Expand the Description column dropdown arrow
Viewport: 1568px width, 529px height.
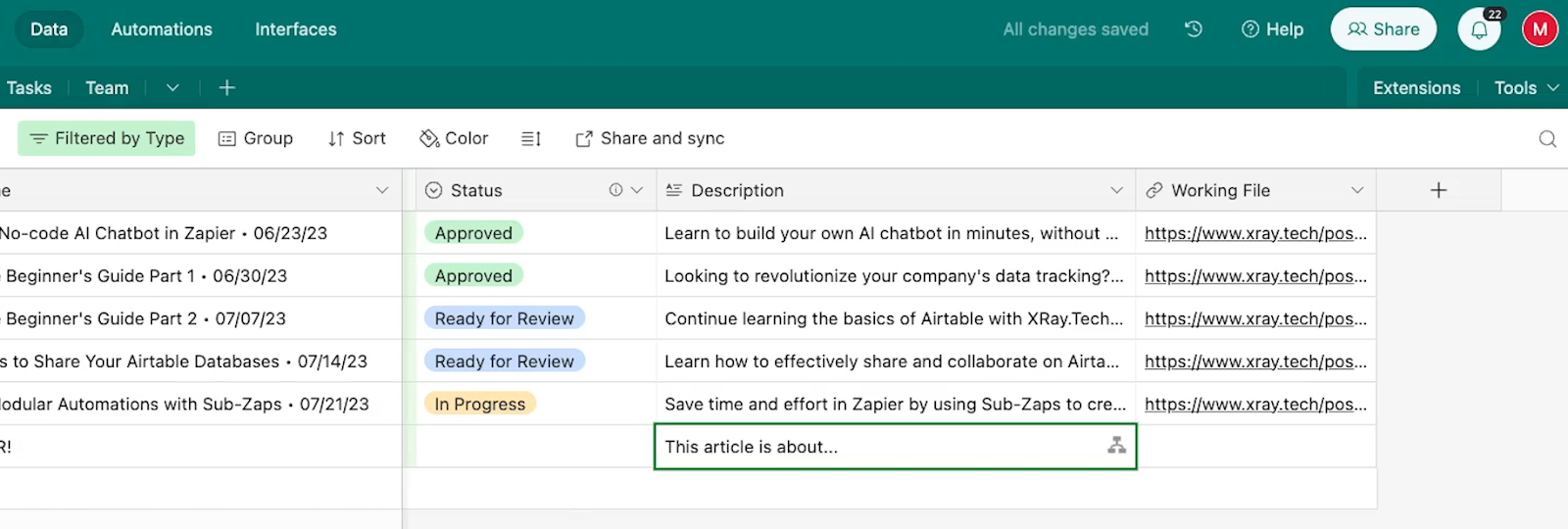1116,190
